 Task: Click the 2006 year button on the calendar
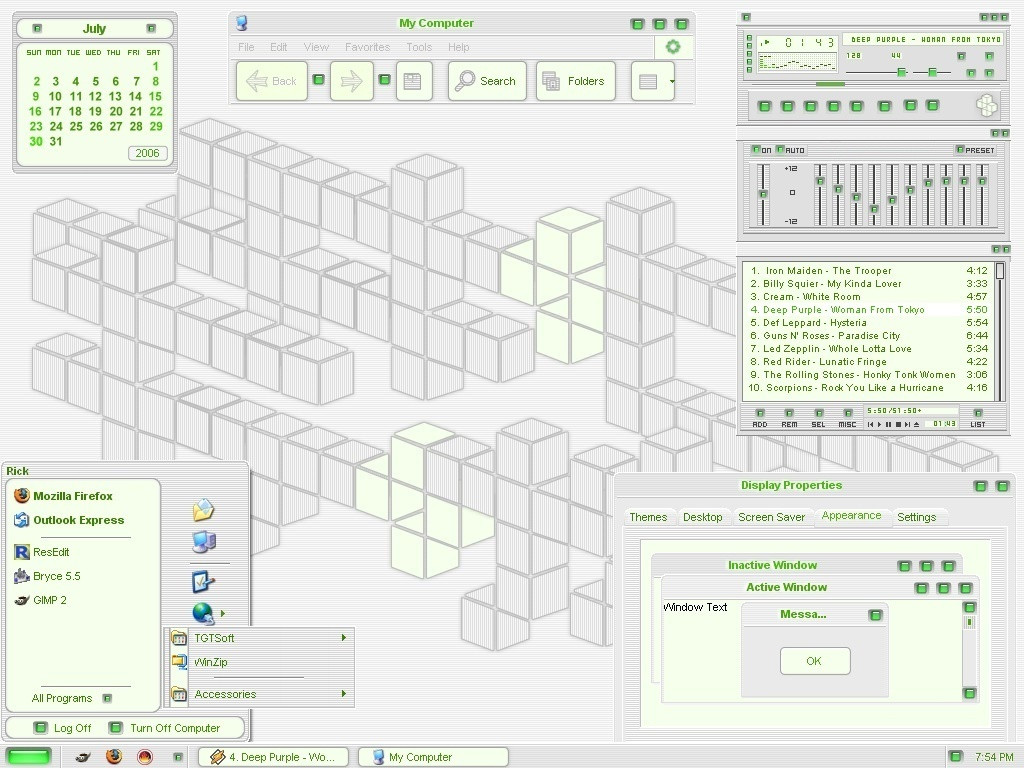pos(148,153)
